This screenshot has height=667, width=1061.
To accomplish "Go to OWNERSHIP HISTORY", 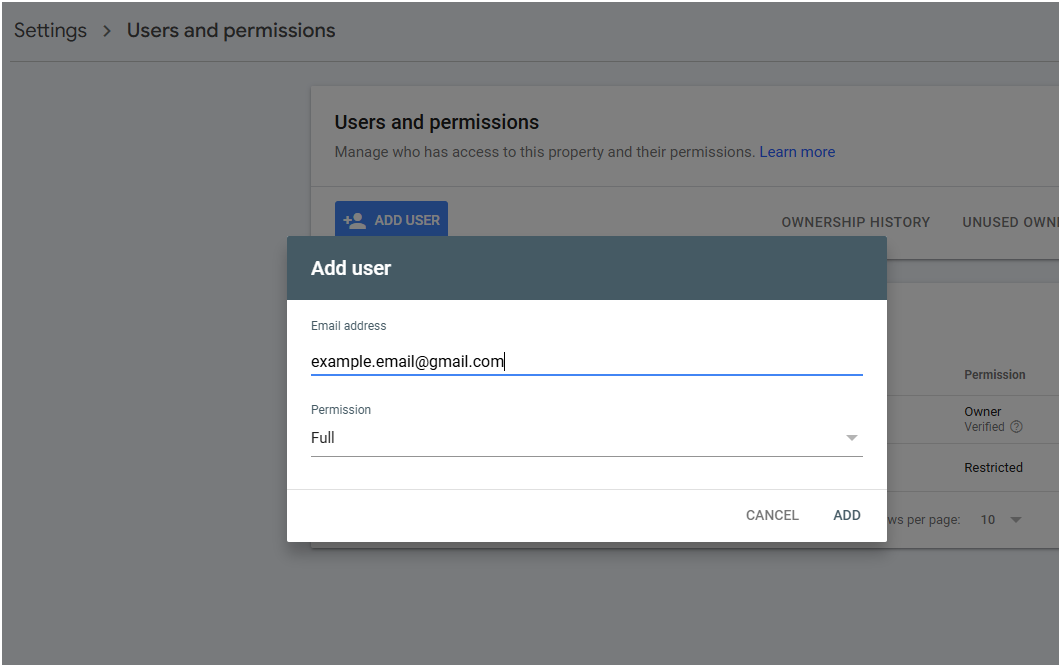I will coord(855,222).
